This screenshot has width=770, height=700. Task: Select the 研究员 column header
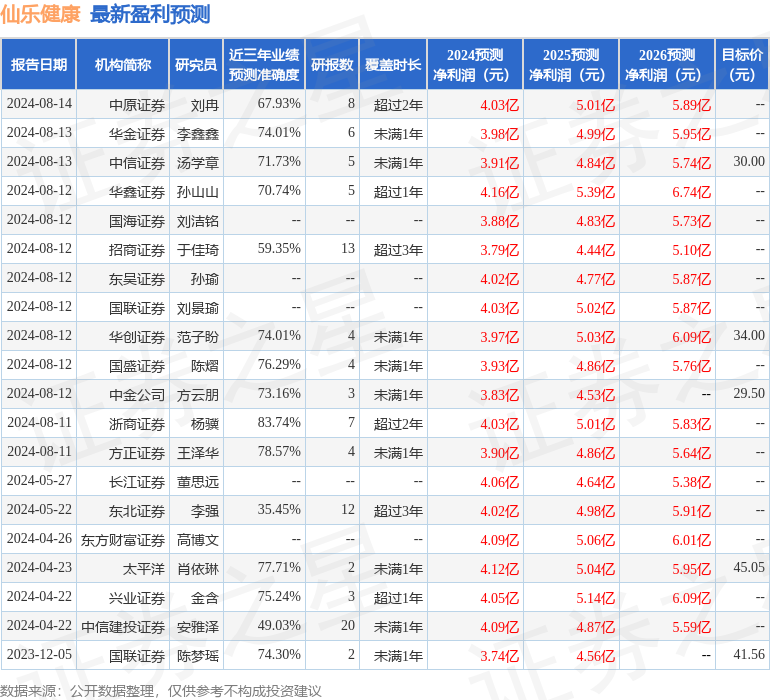[x=196, y=64]
